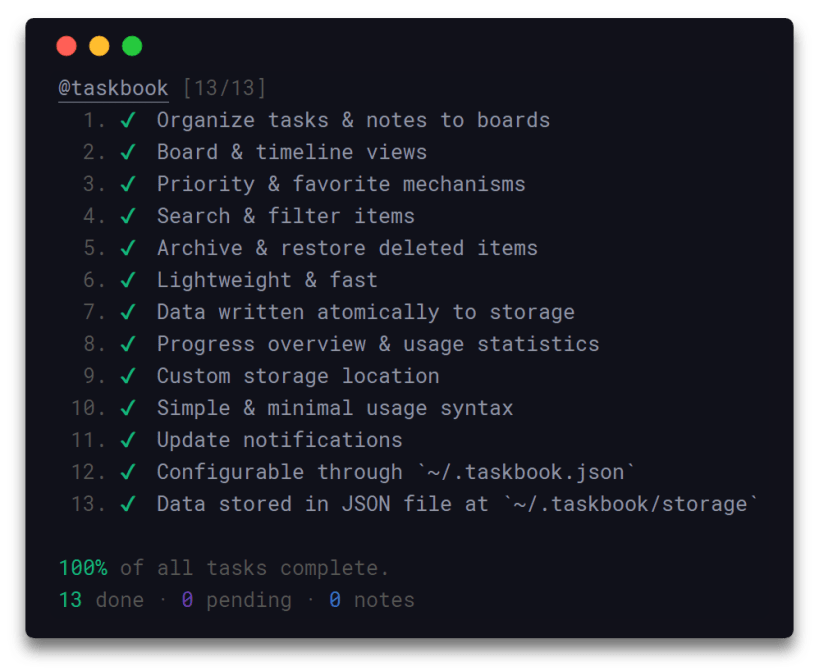Click the green maximize window button
Screen dimensions: 819x671
132,46
